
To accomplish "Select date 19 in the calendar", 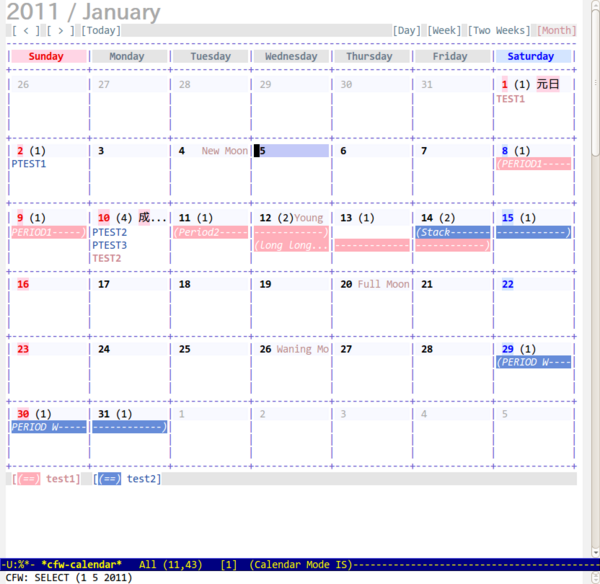I will [265, 284].
